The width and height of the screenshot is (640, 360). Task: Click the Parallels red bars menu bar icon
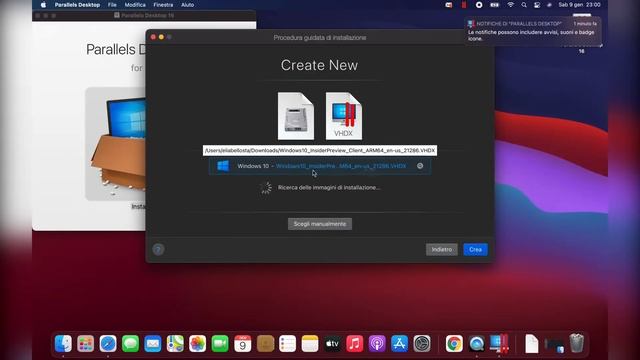464,5
